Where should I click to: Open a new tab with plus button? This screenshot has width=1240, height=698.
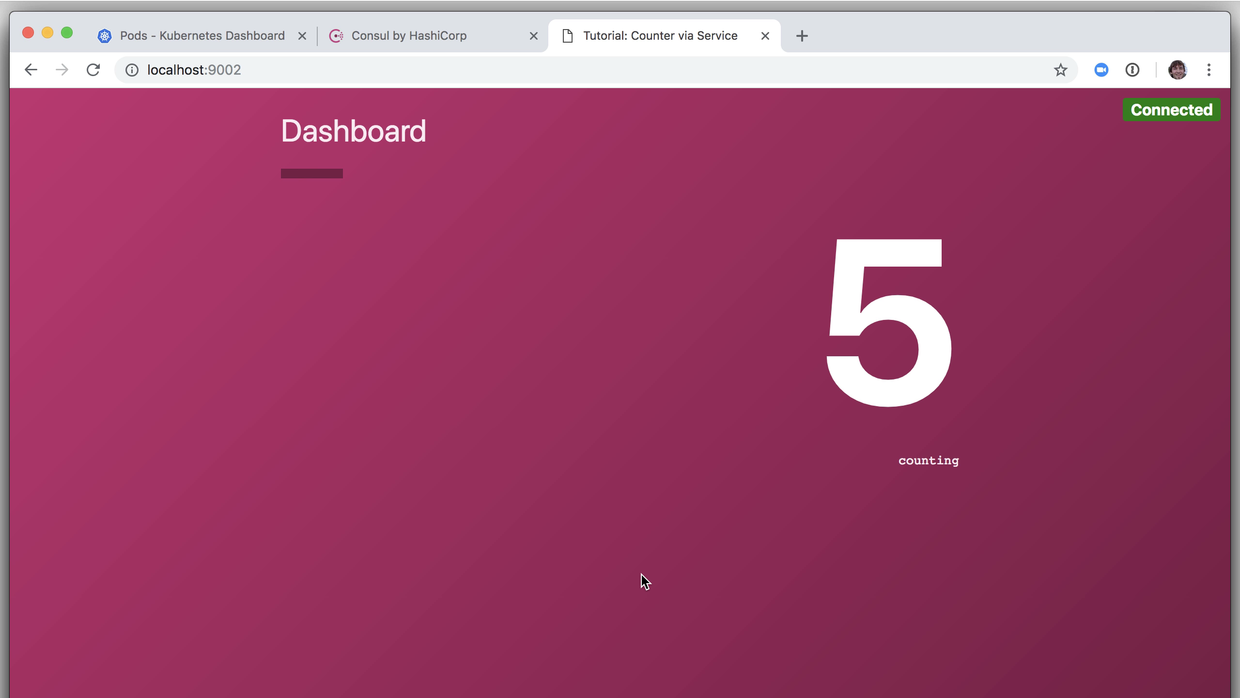pos(801,35)
